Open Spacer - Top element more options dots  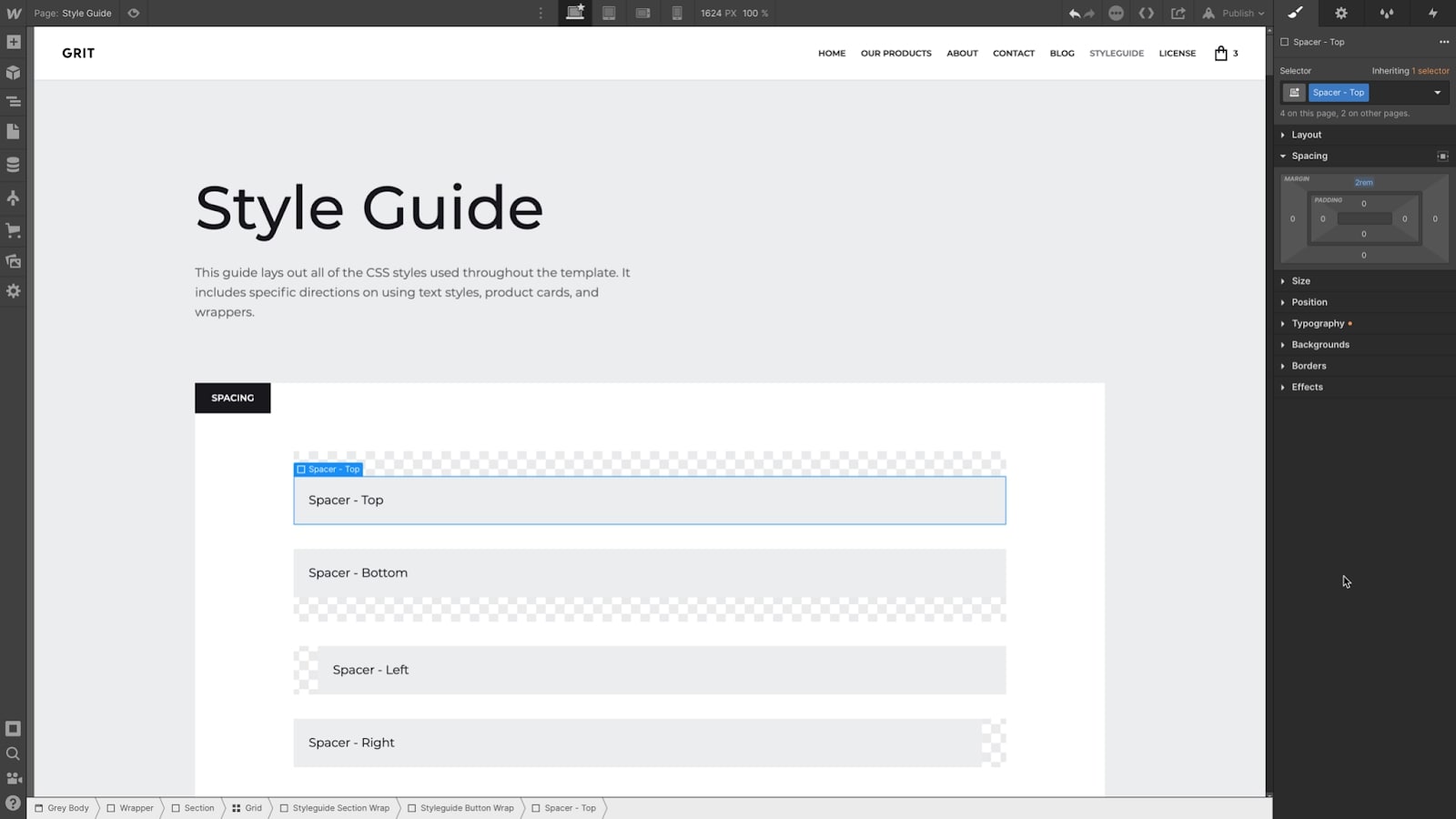click(x=1443, y=42)
